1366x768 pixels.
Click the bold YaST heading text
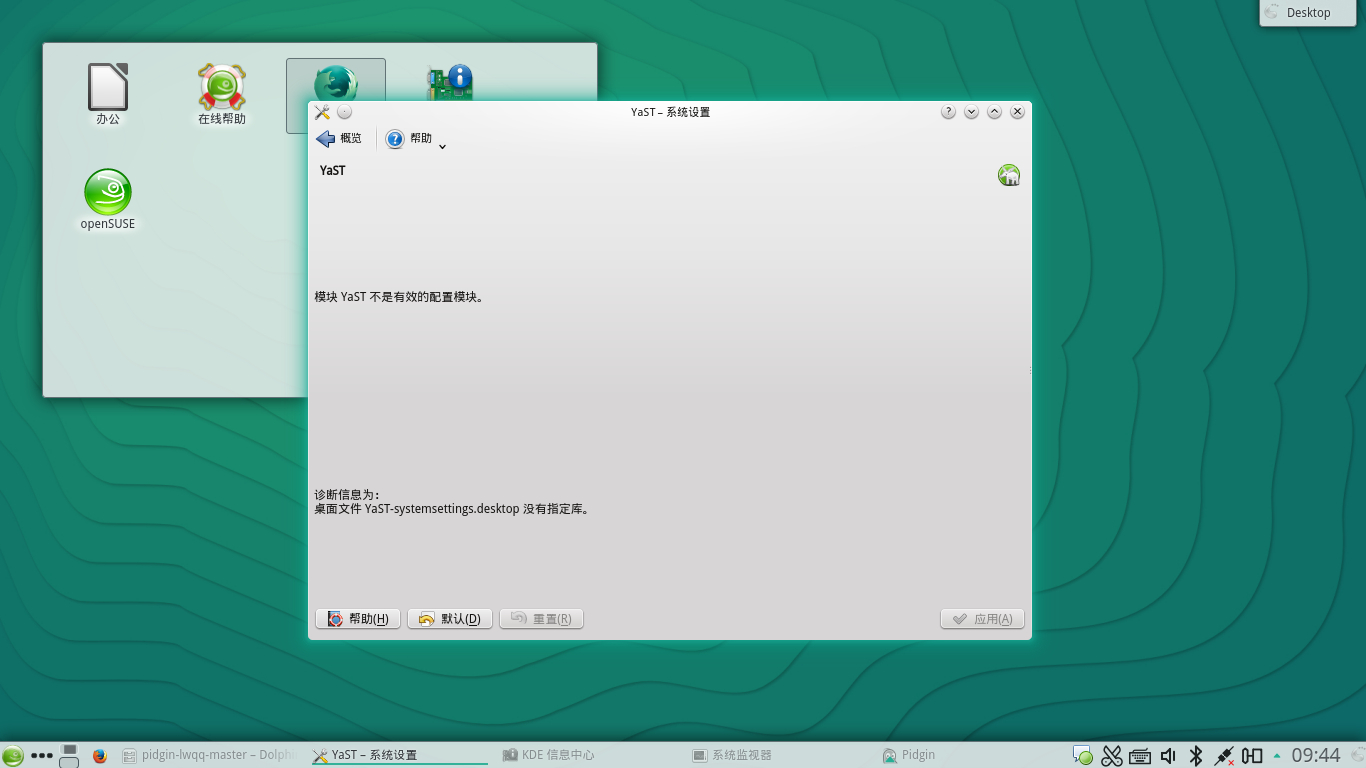coord(333,171)
